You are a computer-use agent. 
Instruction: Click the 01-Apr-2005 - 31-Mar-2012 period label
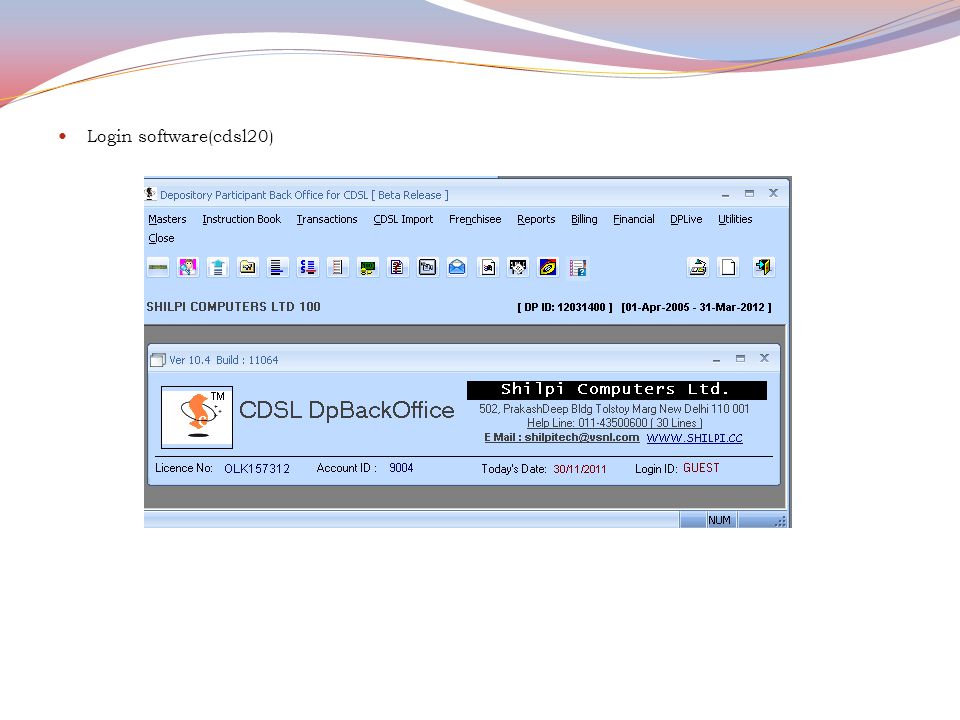pos(696,307)
